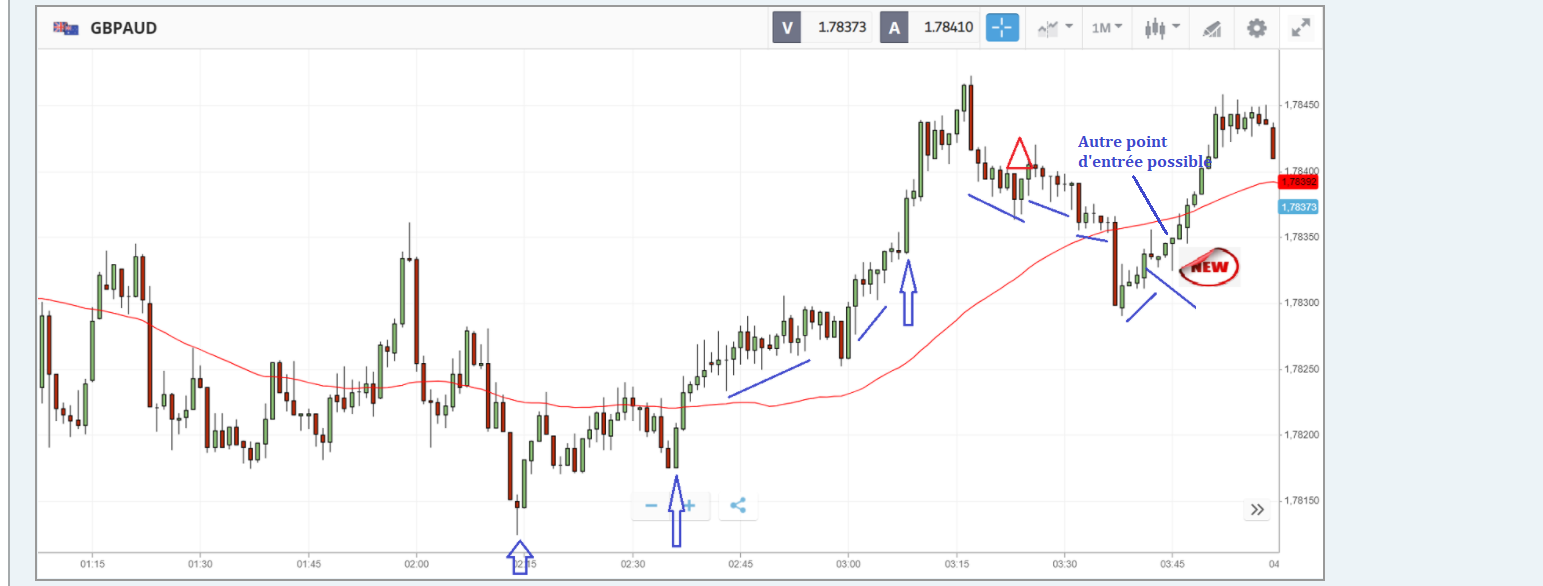Viewport: 1543px width, 586px height.
Task: Click the 1.78410 buy price value
Action: coord(948,28)
